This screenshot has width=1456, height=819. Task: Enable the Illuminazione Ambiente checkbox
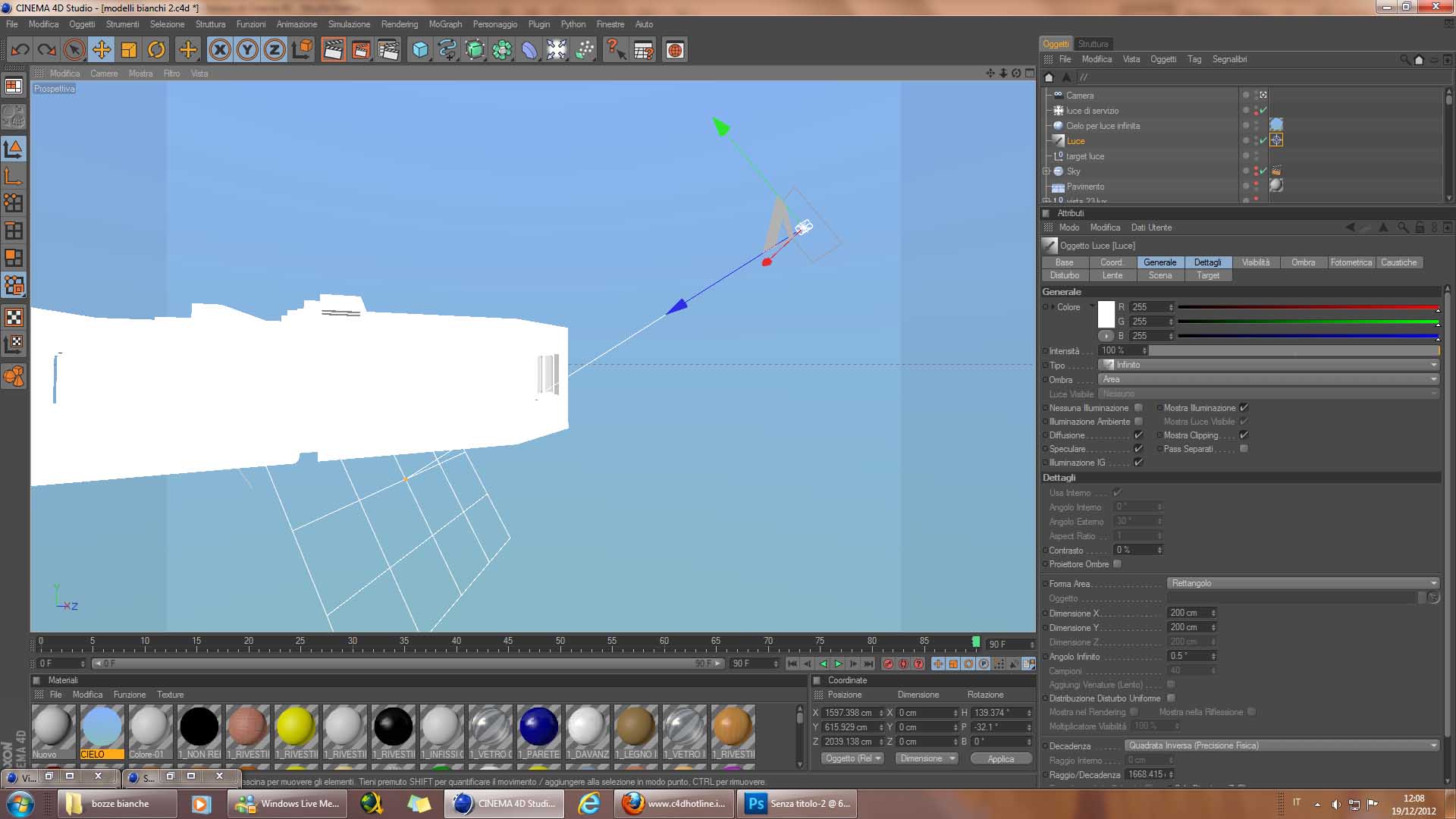click(1138, 422)
